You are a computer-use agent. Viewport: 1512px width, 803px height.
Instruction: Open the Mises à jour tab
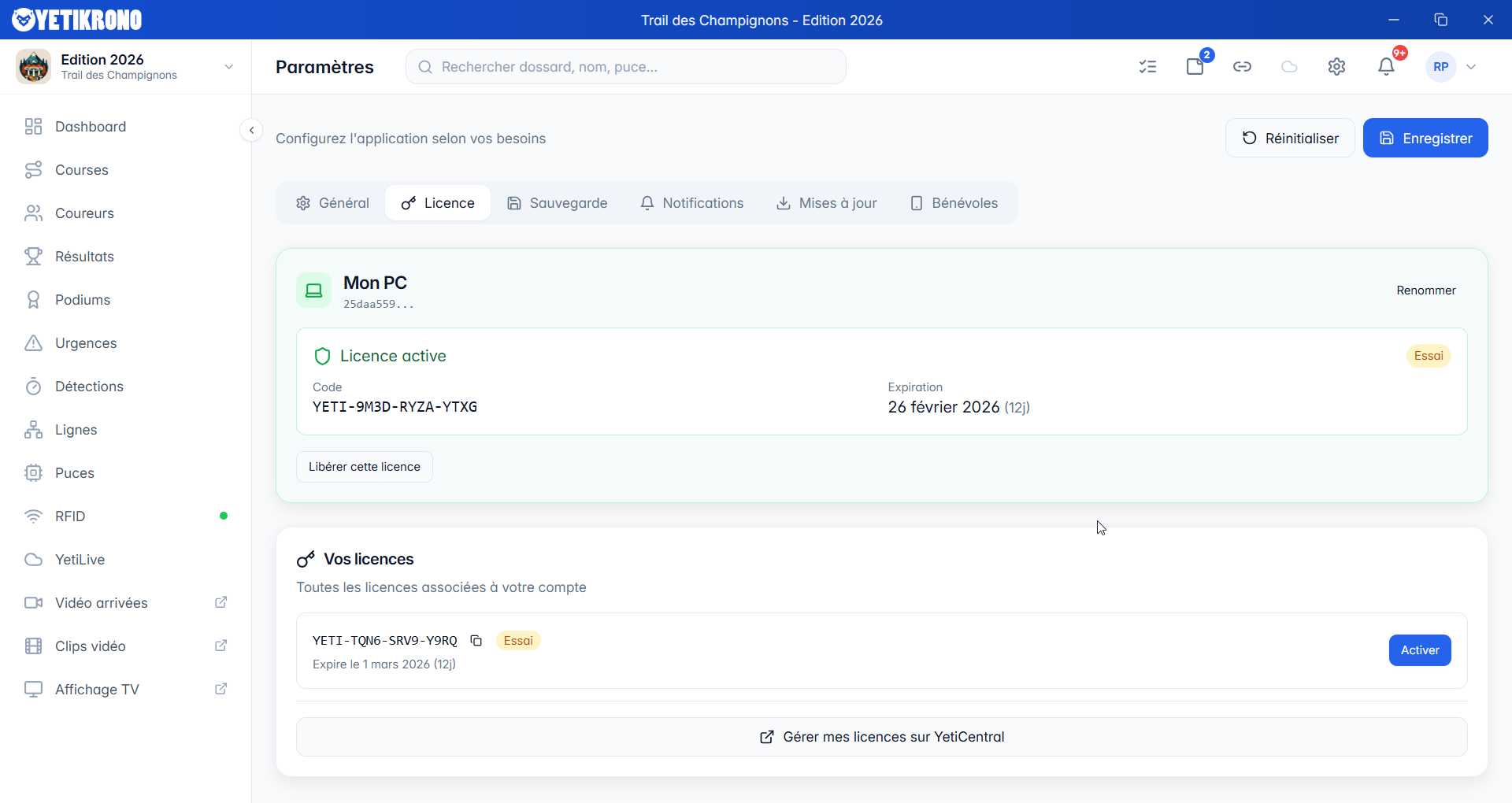tap(826, 203)
